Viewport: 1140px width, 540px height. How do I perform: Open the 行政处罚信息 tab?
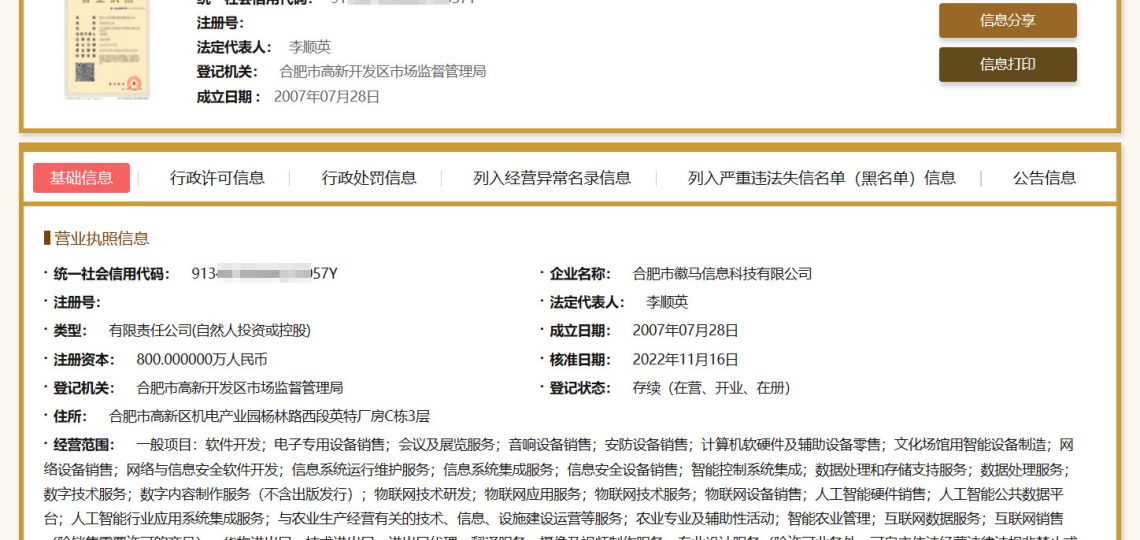click(x=369, y=178)
